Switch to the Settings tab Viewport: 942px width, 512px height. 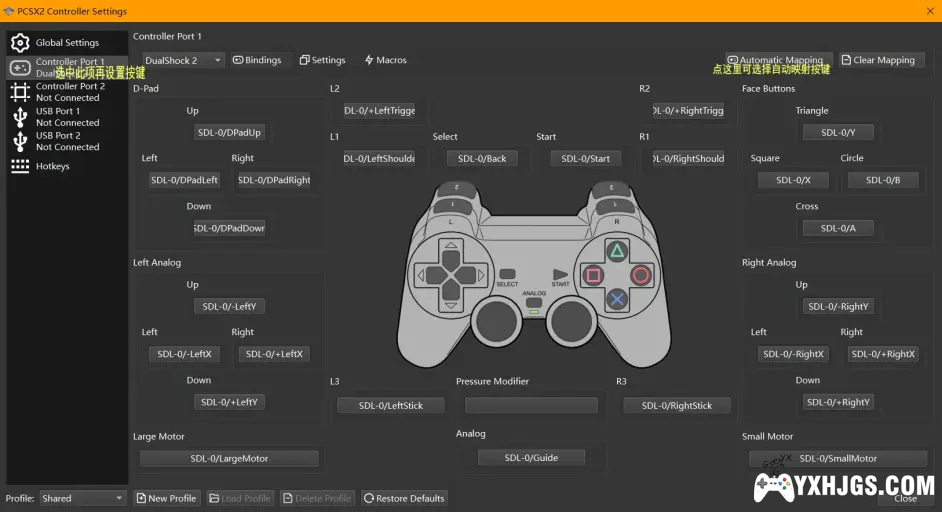coord(323,60)
